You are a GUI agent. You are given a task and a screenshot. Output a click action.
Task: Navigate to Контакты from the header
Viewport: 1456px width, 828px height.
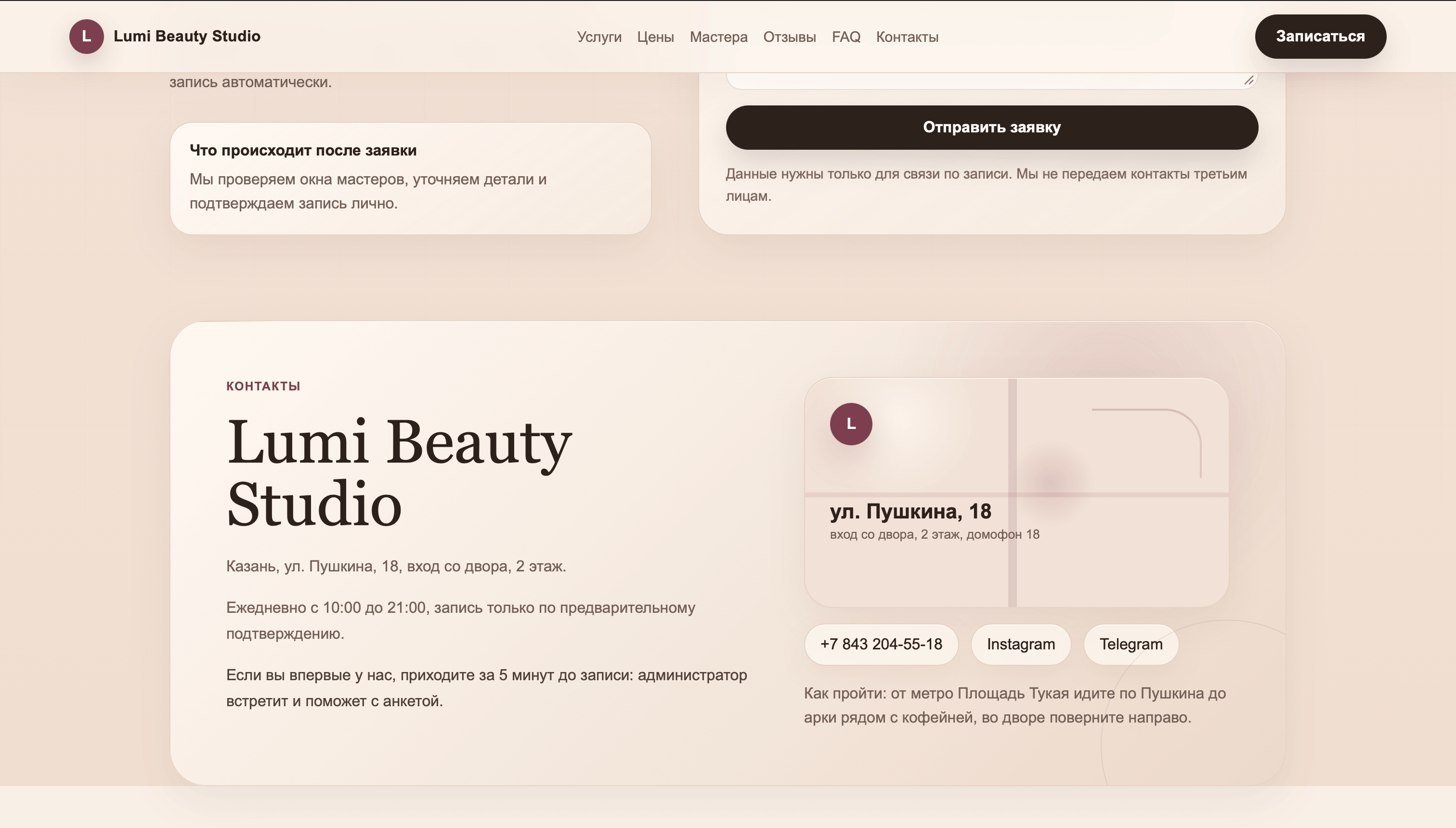point(907,37)
